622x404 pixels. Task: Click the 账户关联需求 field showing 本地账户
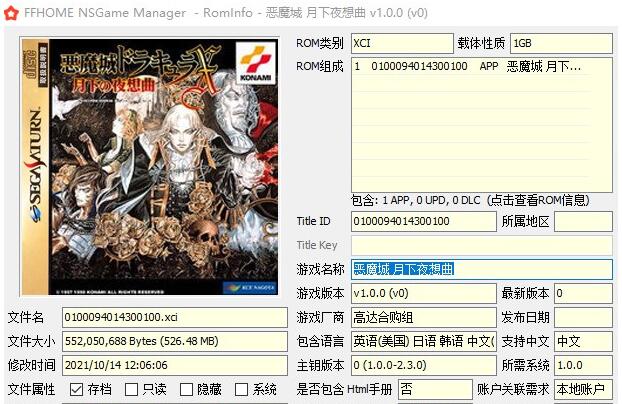click(583, 389)
